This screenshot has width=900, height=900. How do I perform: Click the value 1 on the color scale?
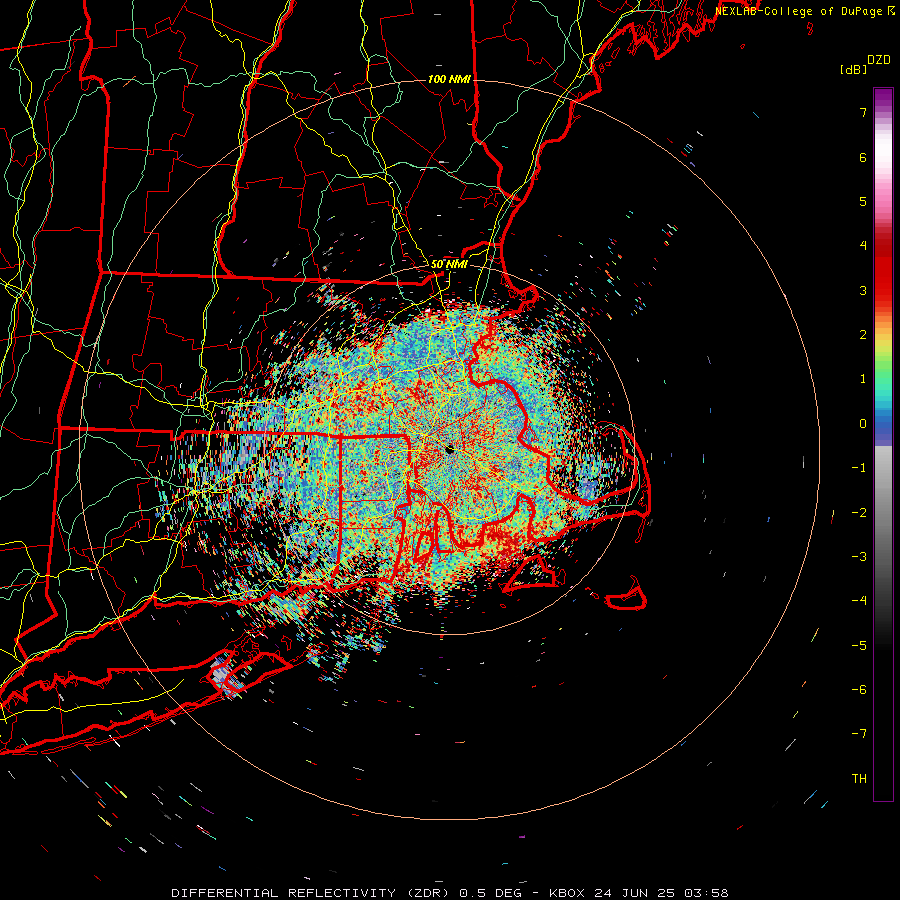[863, 379]
